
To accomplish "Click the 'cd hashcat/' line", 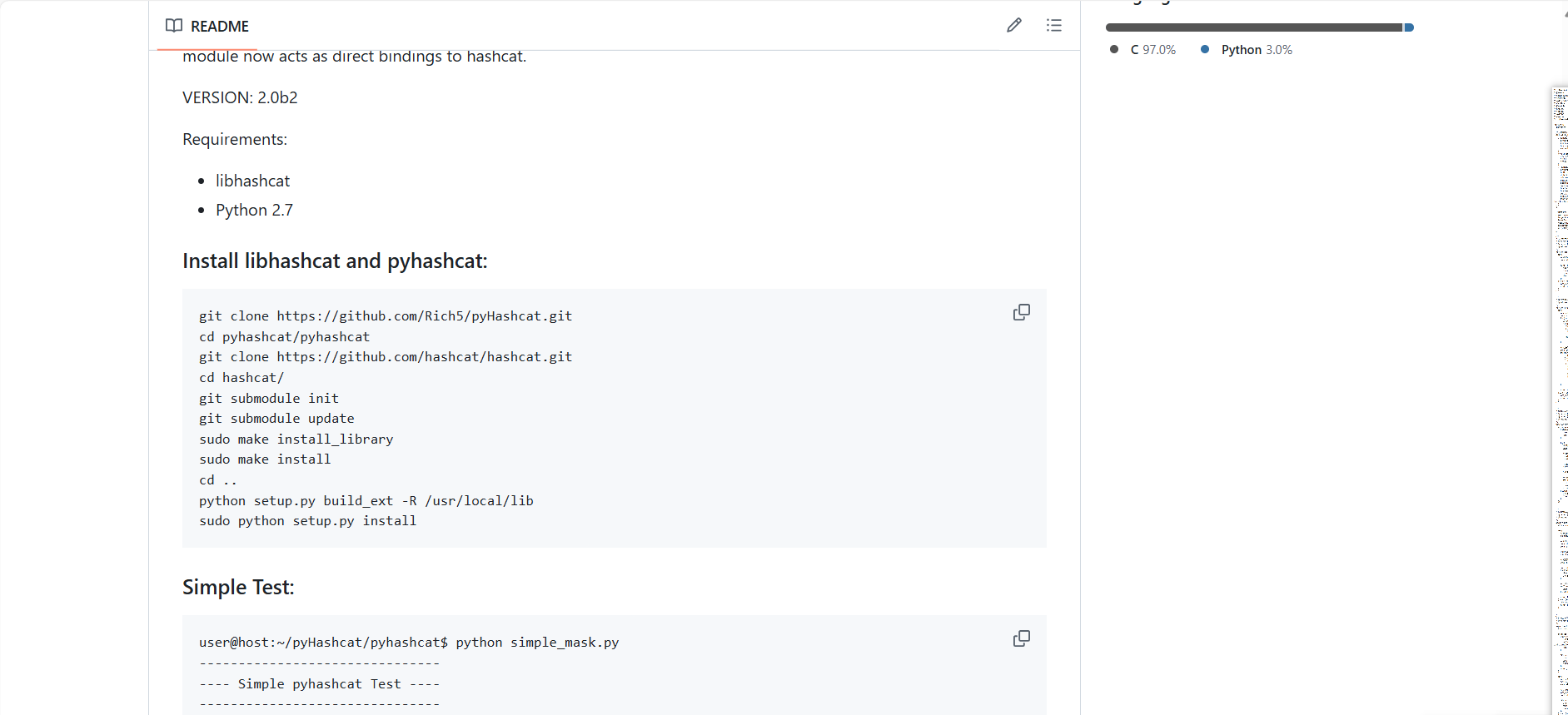I will point(241,378).
